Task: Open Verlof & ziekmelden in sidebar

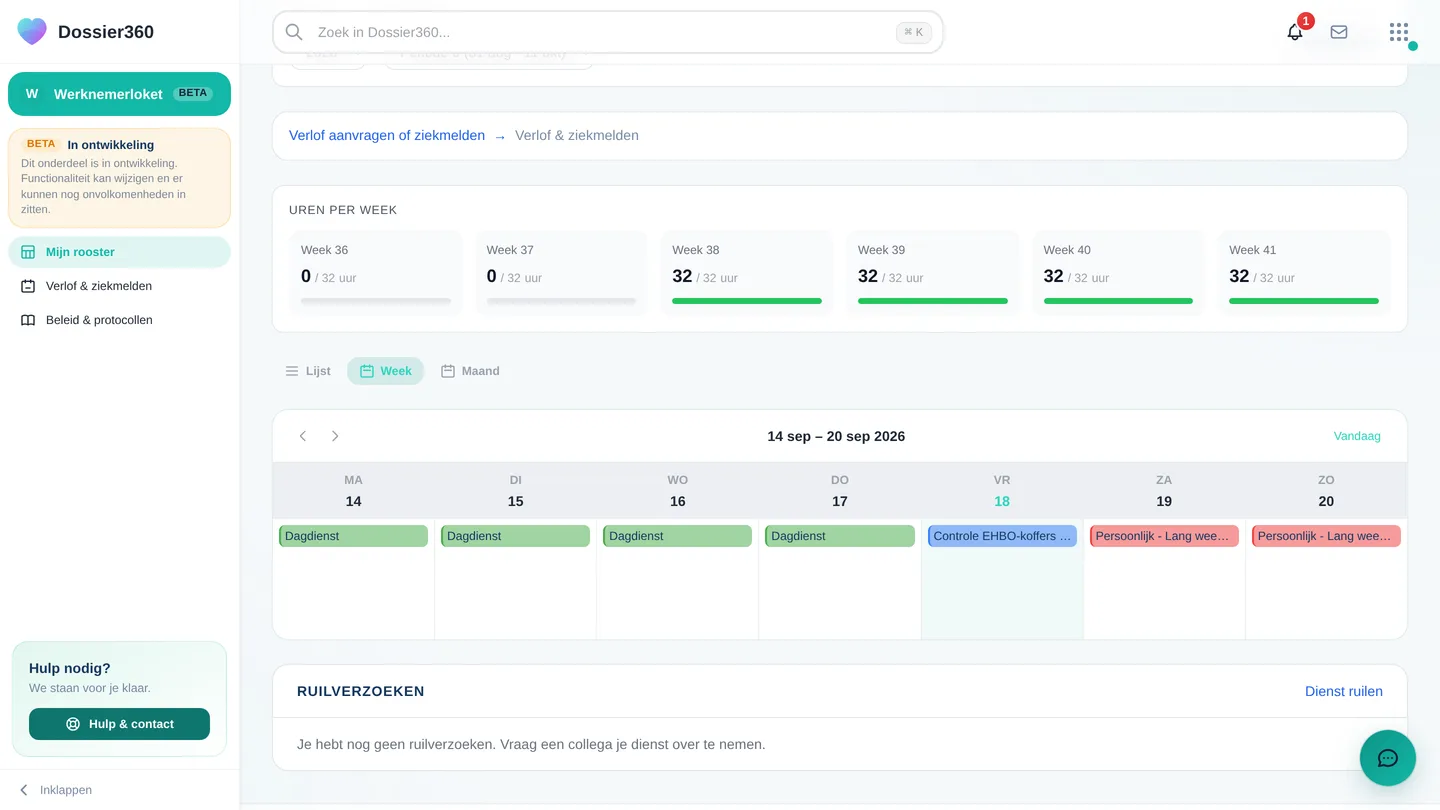Action: coord(119,286)
